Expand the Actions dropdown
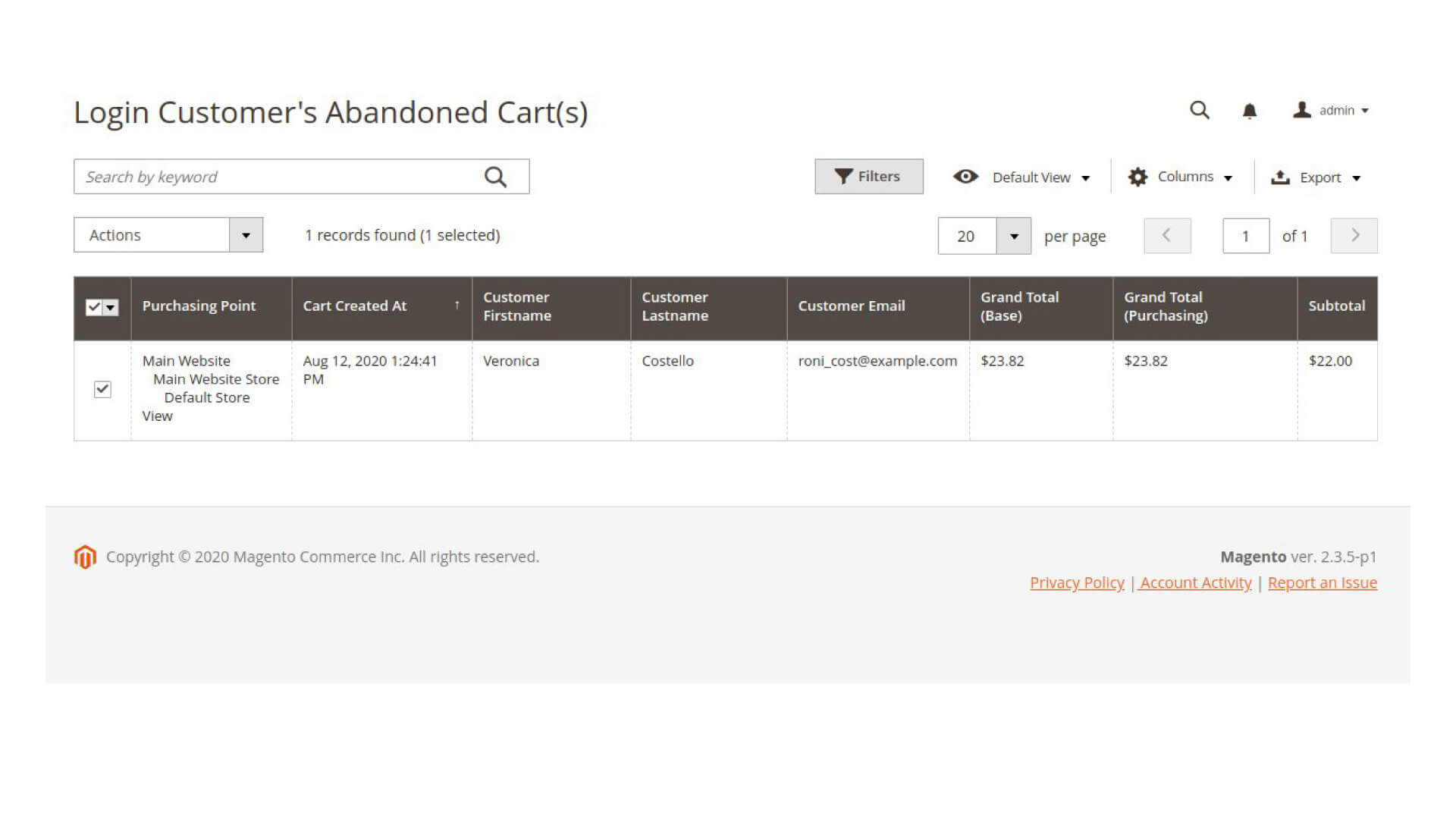 168,235
